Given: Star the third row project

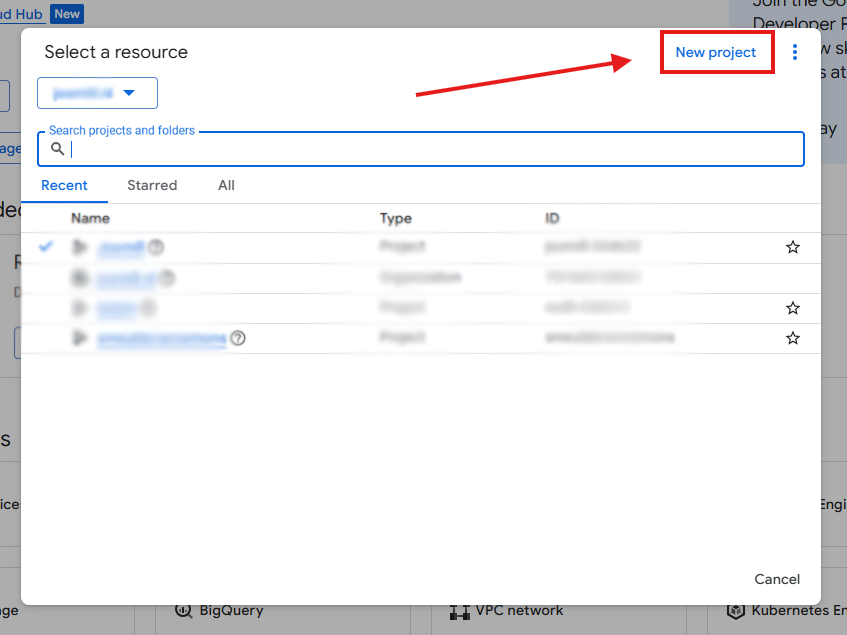Looking at the screenshot, I should pos(792,308).
